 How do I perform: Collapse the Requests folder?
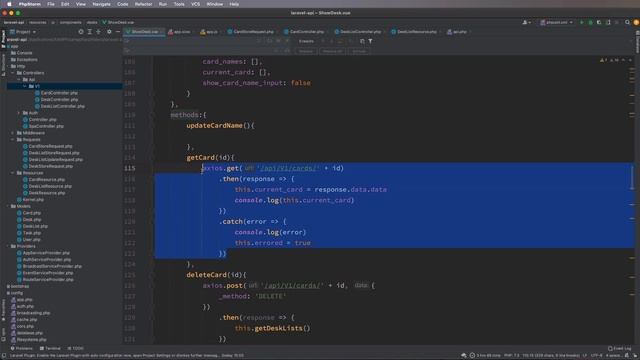coord(13,140)
